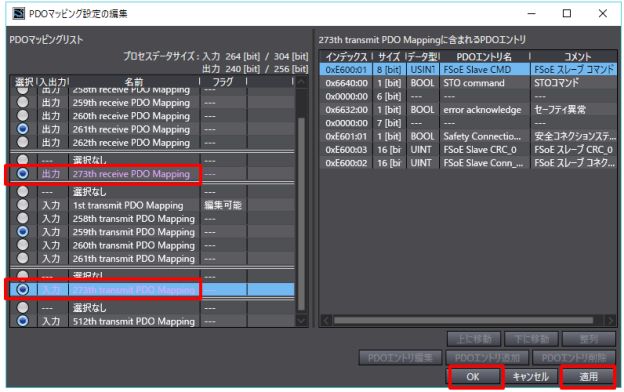624x392 pixels.
Task: Click the PDOエントリ編集 button
Action: (x=400, y=358)
